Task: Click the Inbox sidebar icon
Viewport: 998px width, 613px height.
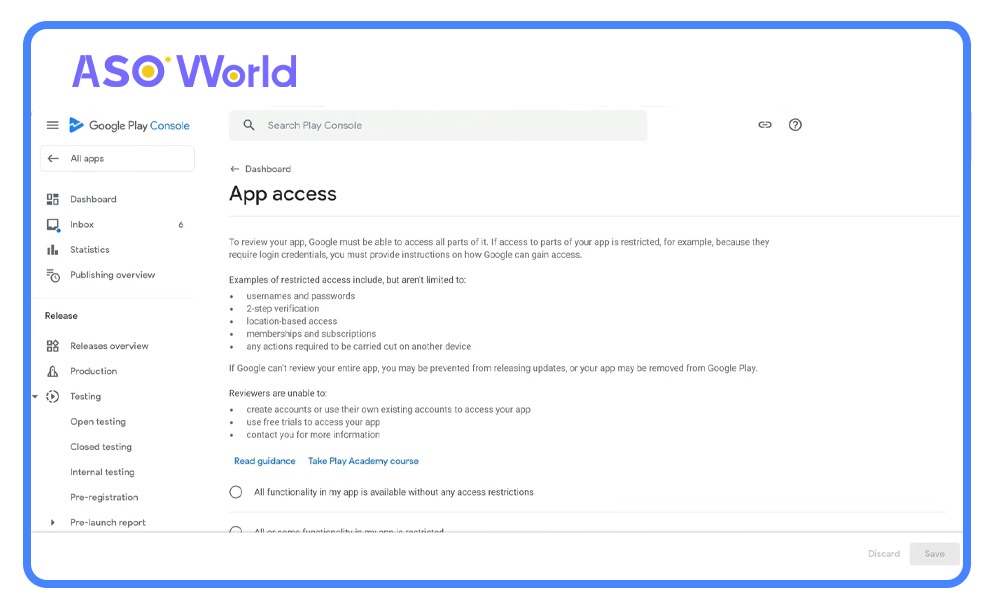Action: pyautogui.click(x=53, y=225)
